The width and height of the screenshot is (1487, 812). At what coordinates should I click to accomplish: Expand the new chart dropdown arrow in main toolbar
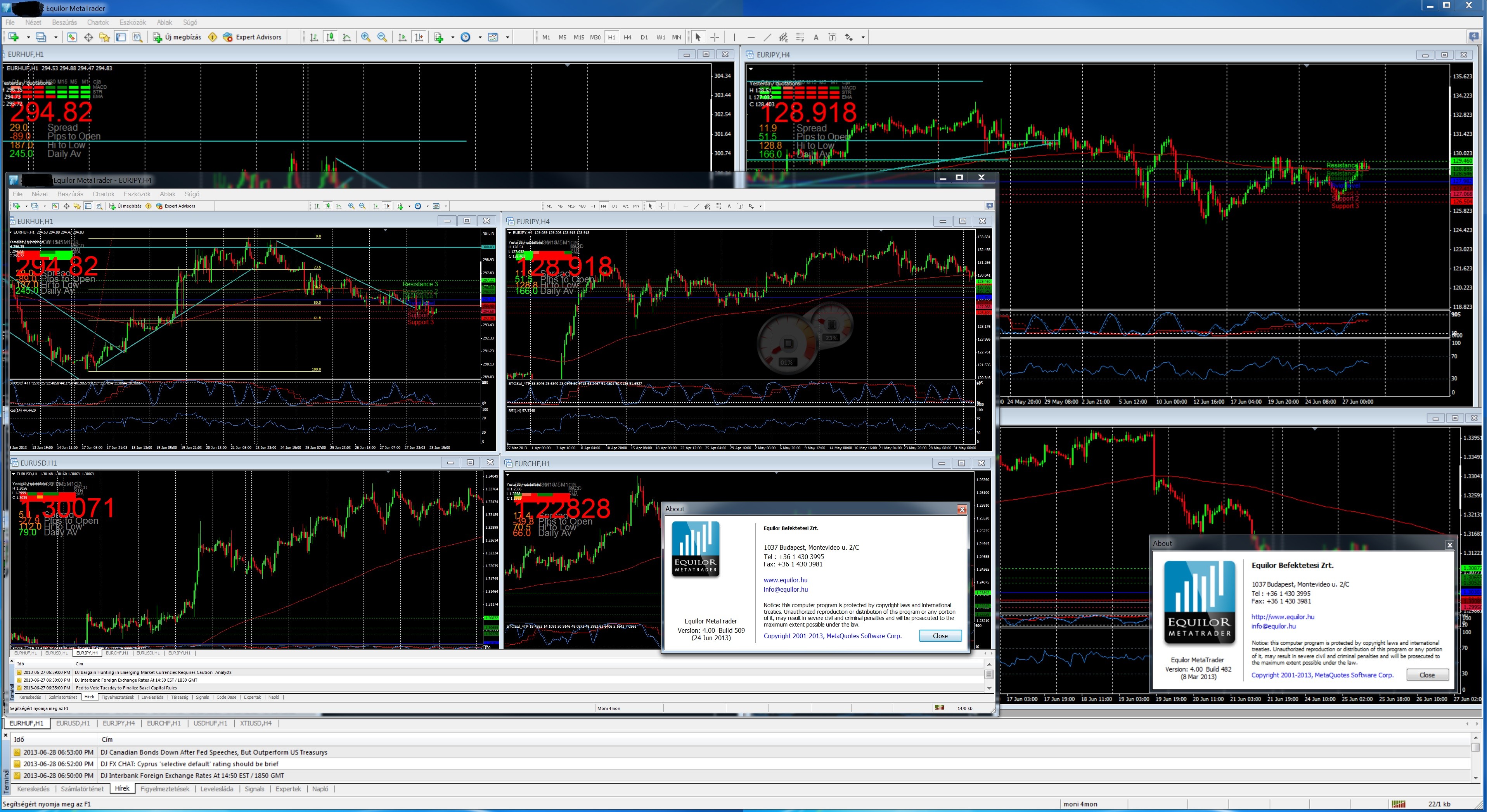(x=28, y=38)
